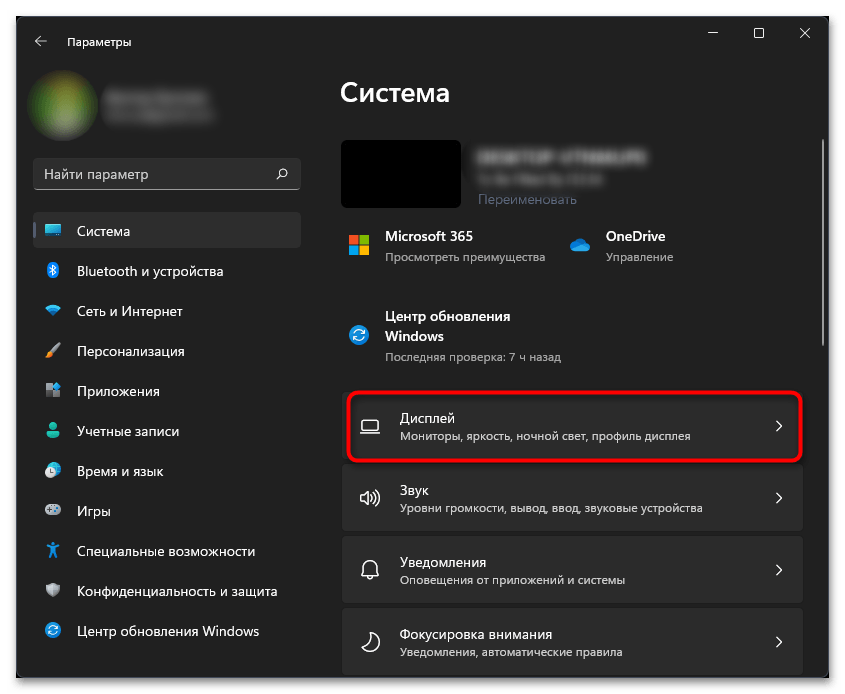Image resolution: width=845 pixels, height=694 pixels.
Task: Click the vertical scrollbar on the right
Action: coord(822,240)
